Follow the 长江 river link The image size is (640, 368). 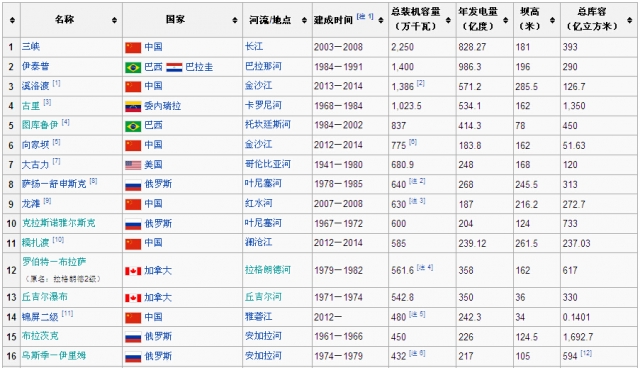point(254,47)
